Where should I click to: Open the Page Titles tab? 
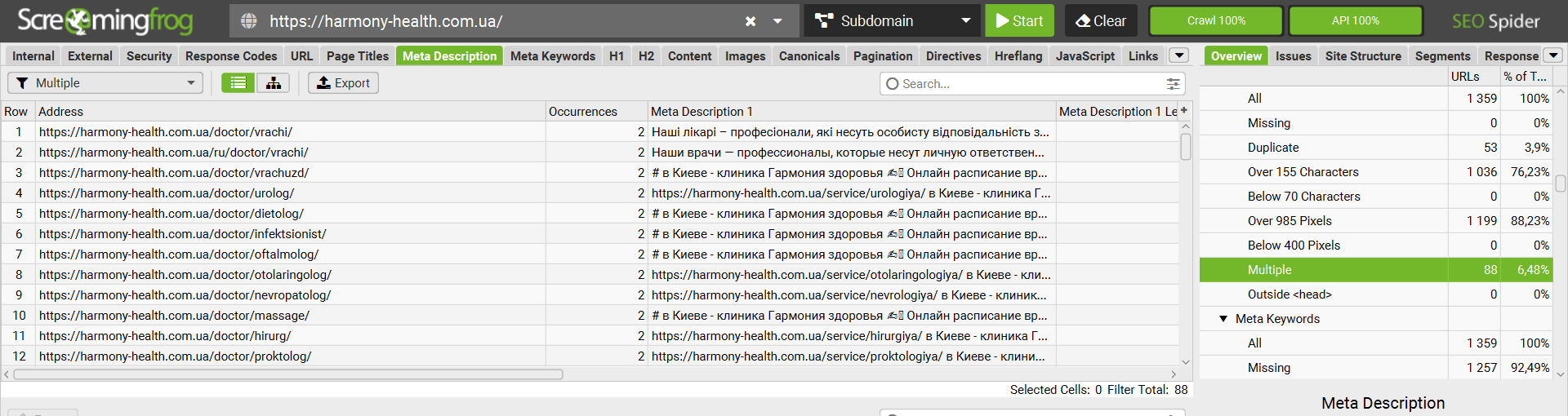coord(358,56)
